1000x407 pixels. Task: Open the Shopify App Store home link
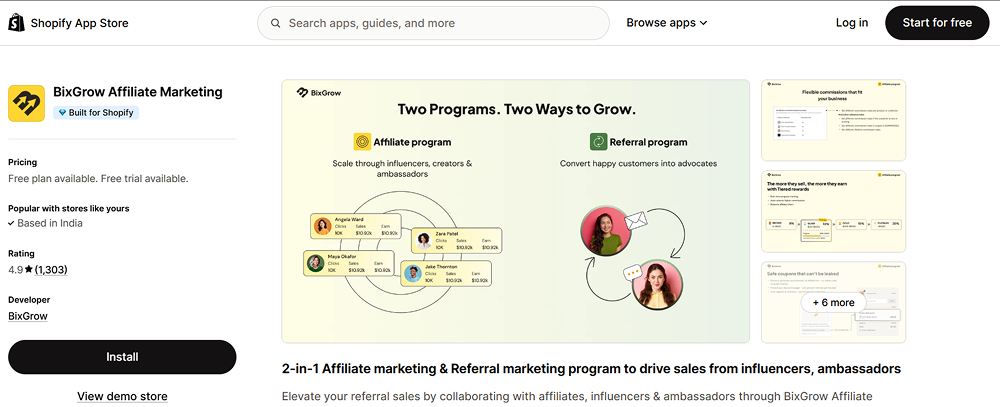[68, 23]
